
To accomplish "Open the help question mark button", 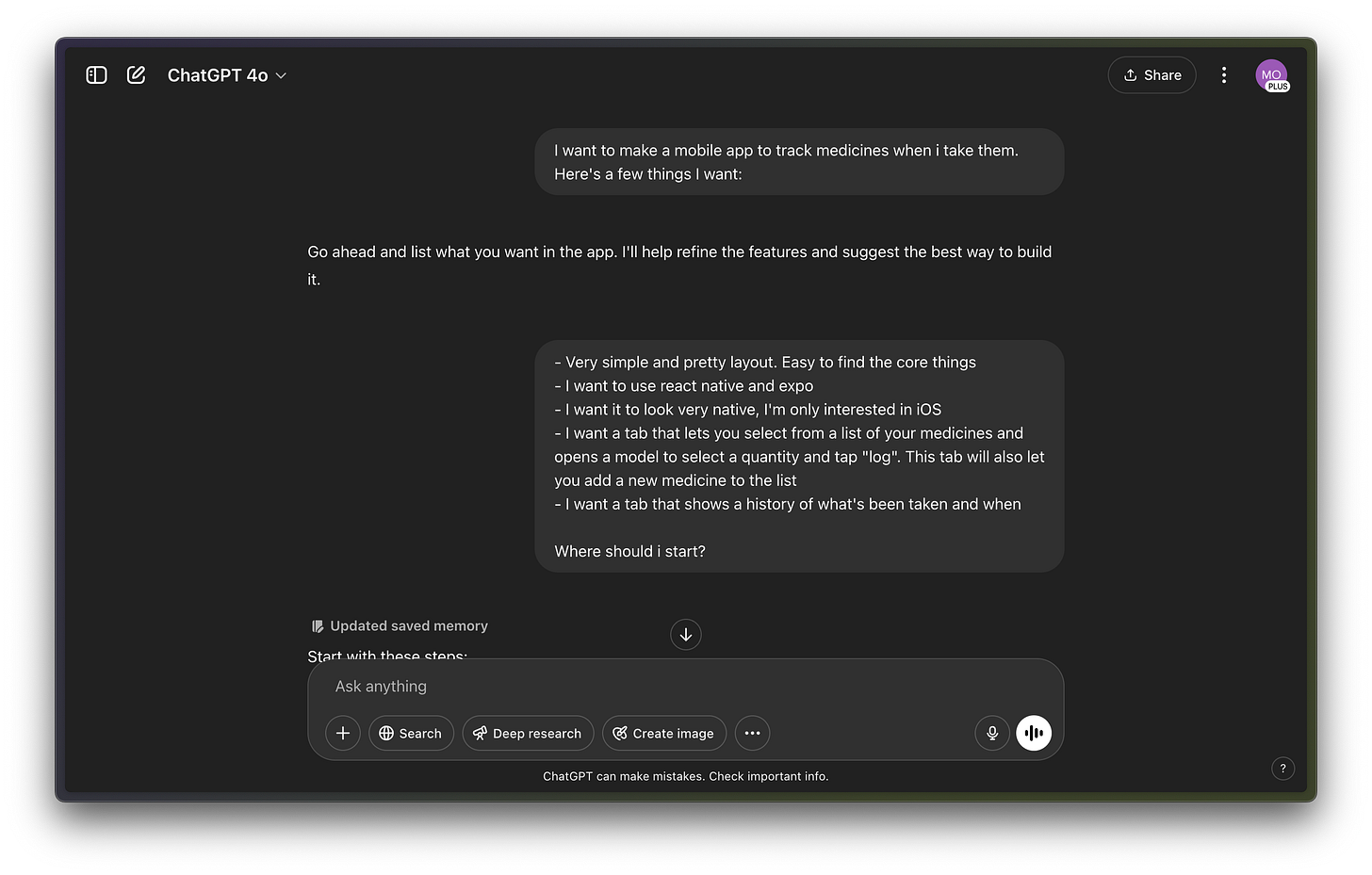I will click(1282, 769).
